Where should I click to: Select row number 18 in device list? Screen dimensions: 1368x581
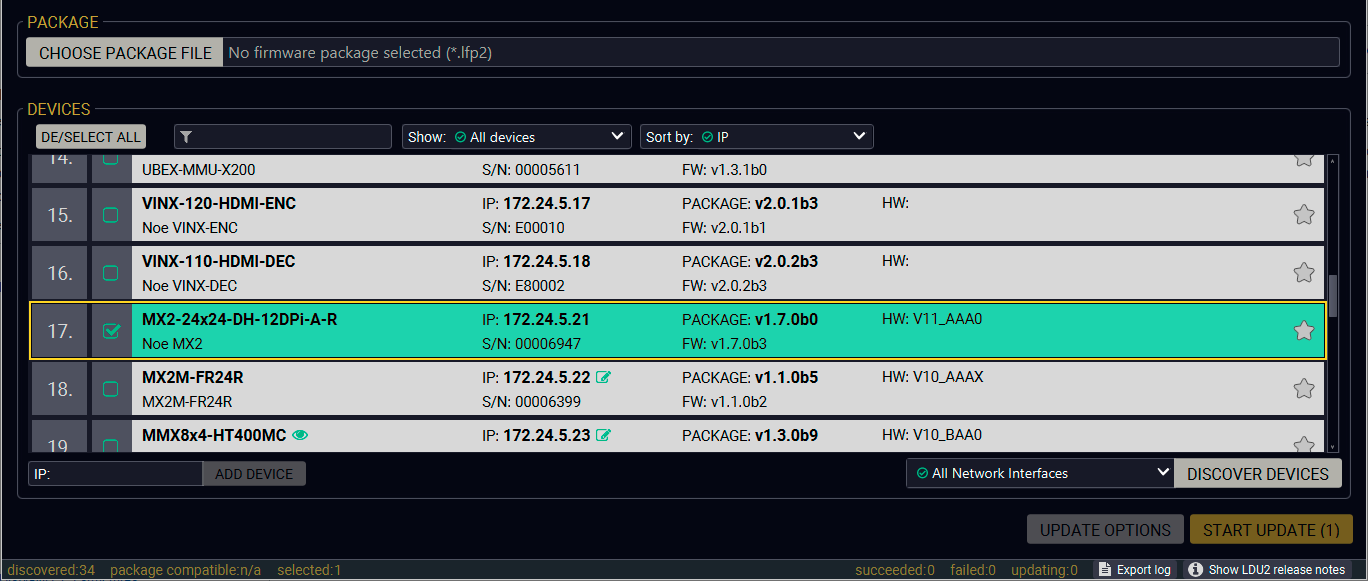60,389
